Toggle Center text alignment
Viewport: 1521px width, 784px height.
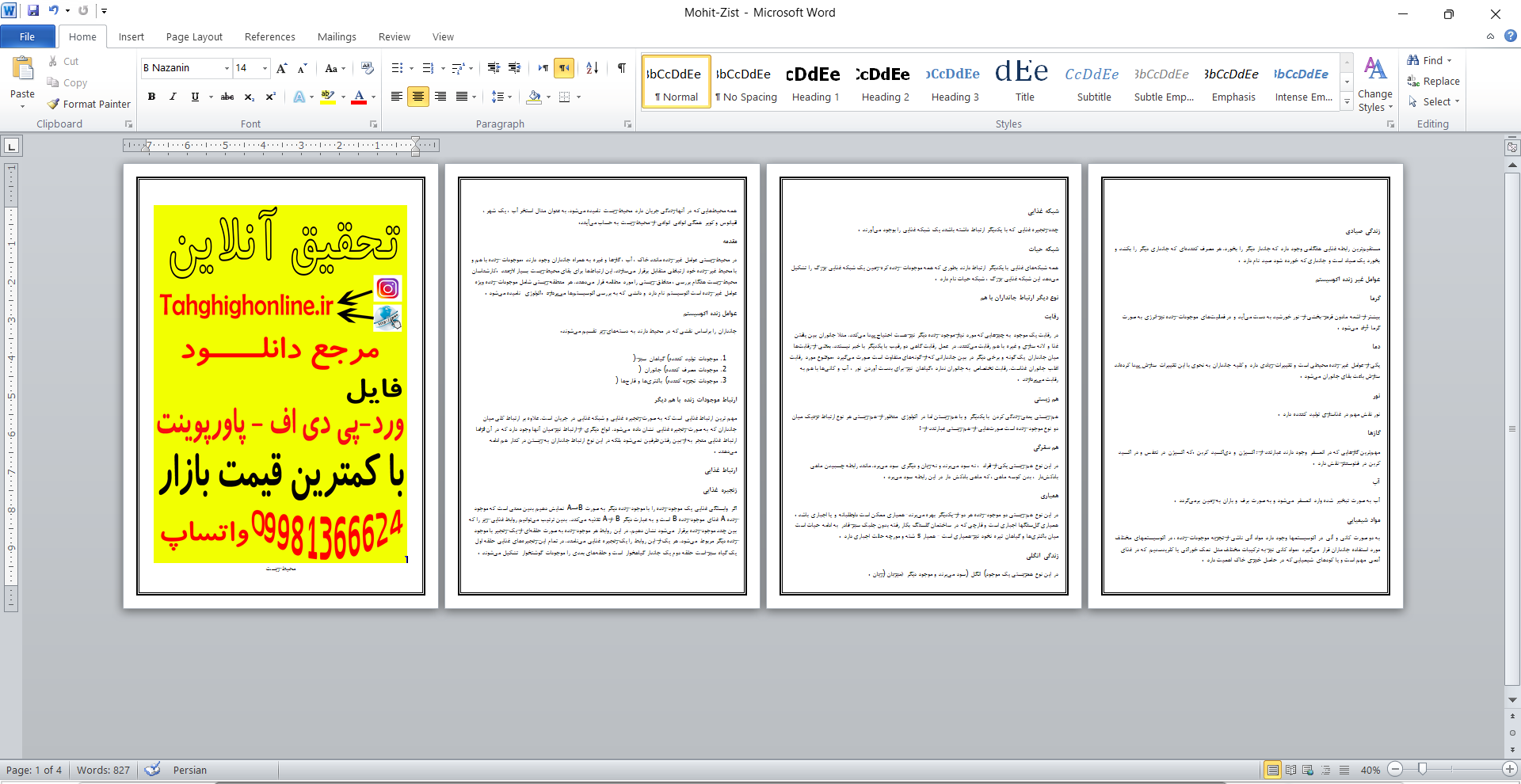[x=418, y=97]
